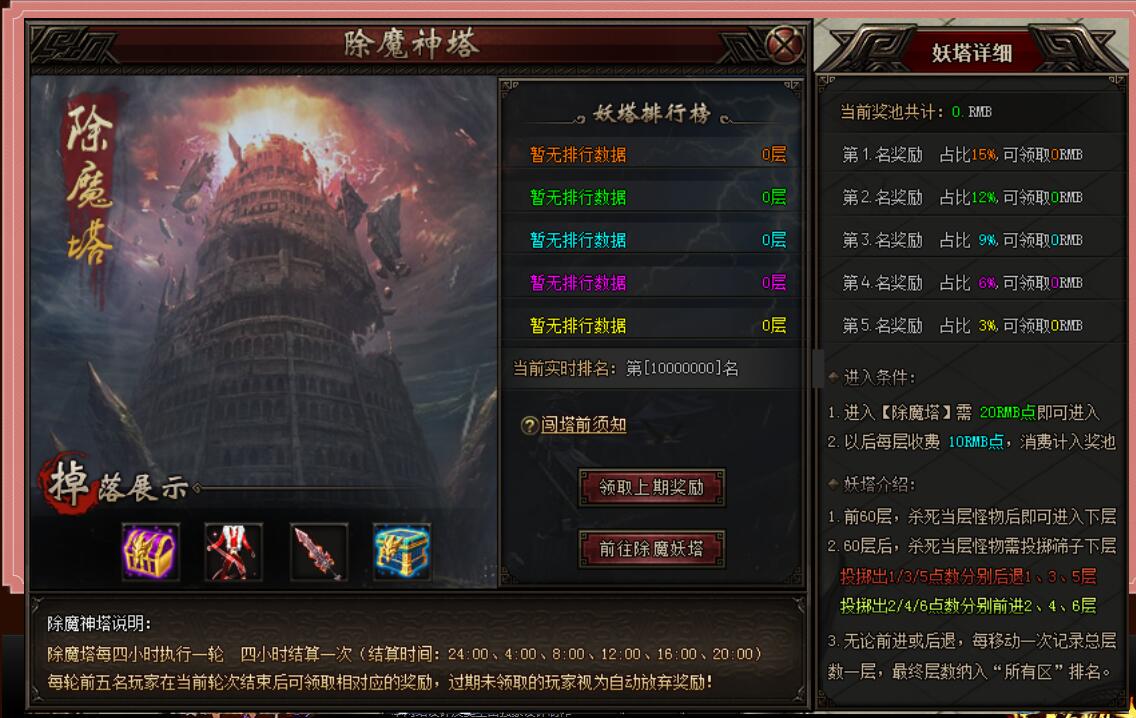Click the 前往除魔妖塔 button
The height and width of the screenshot is (718, 1136).
point(651,549)
